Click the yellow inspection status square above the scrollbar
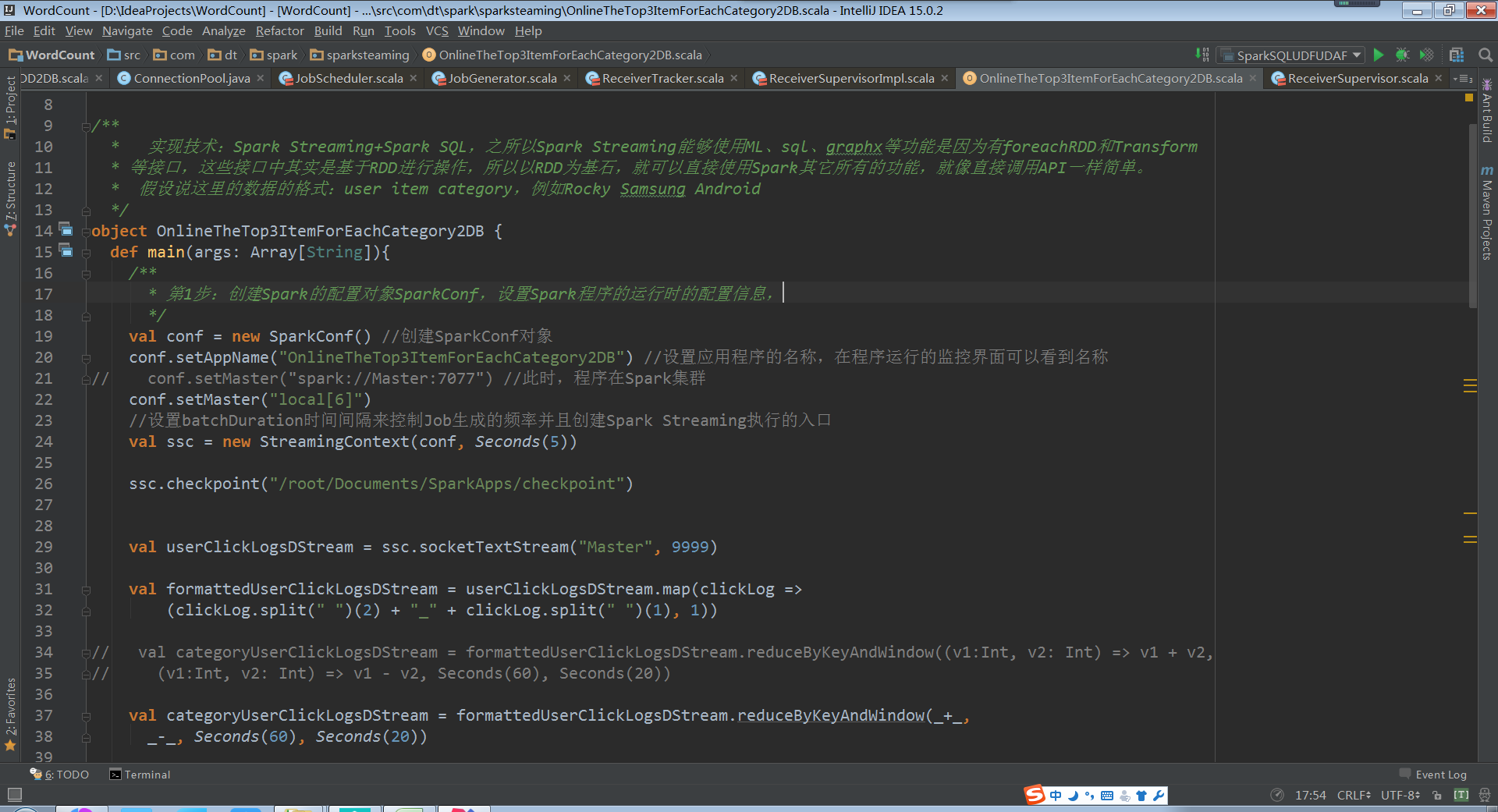Viewport: 1498px width, 812px height. click(1469, 98)
